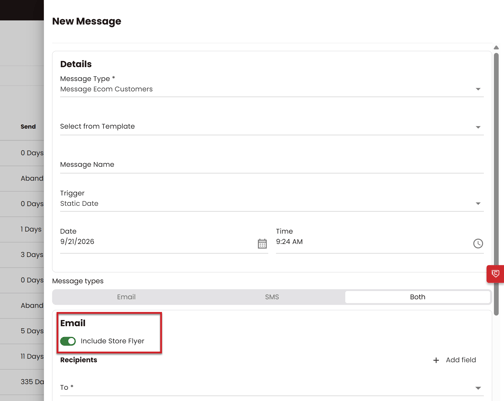
Task: Select the Both message type tab
Action: (417, 297)
